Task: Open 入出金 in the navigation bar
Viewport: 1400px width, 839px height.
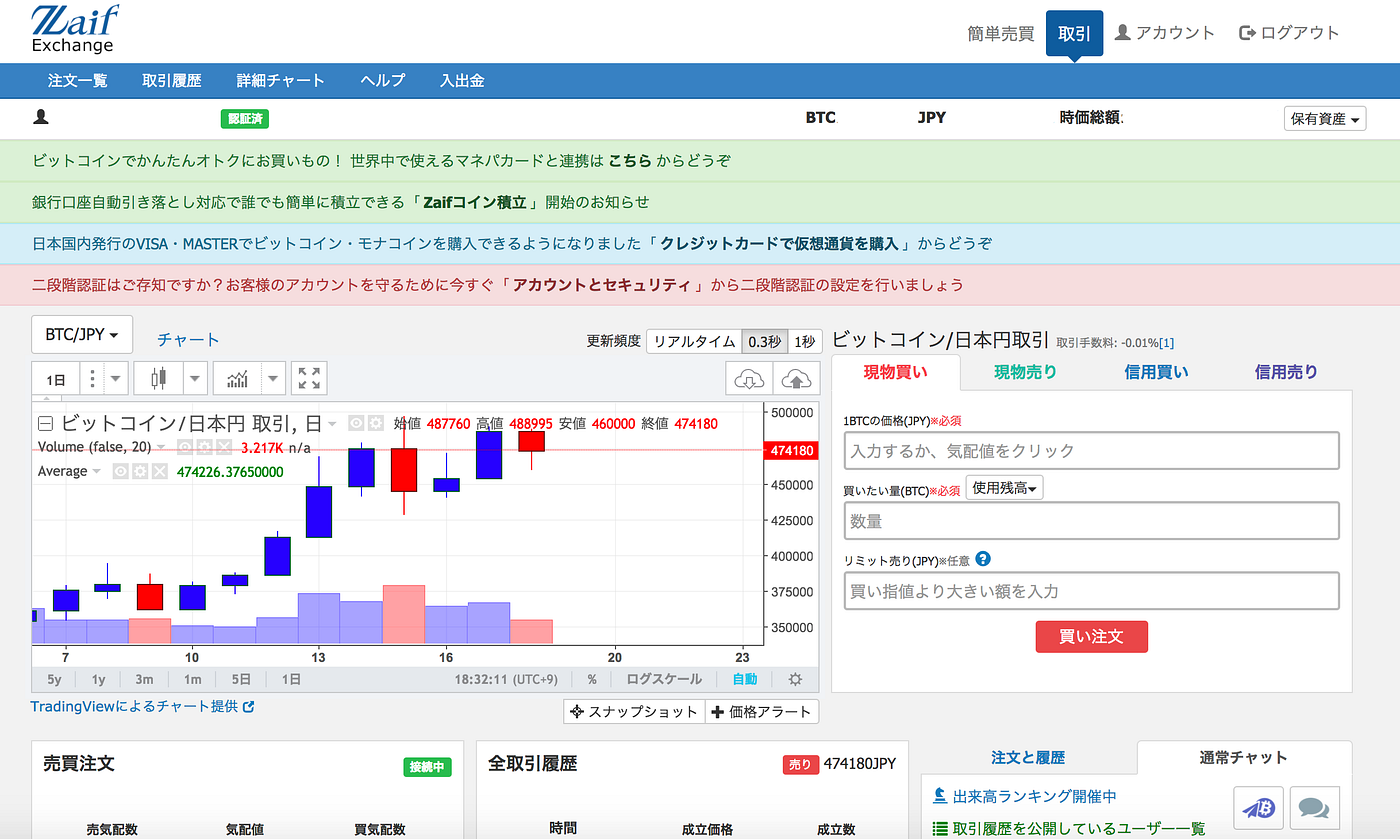Action: [x=462, y=81]
